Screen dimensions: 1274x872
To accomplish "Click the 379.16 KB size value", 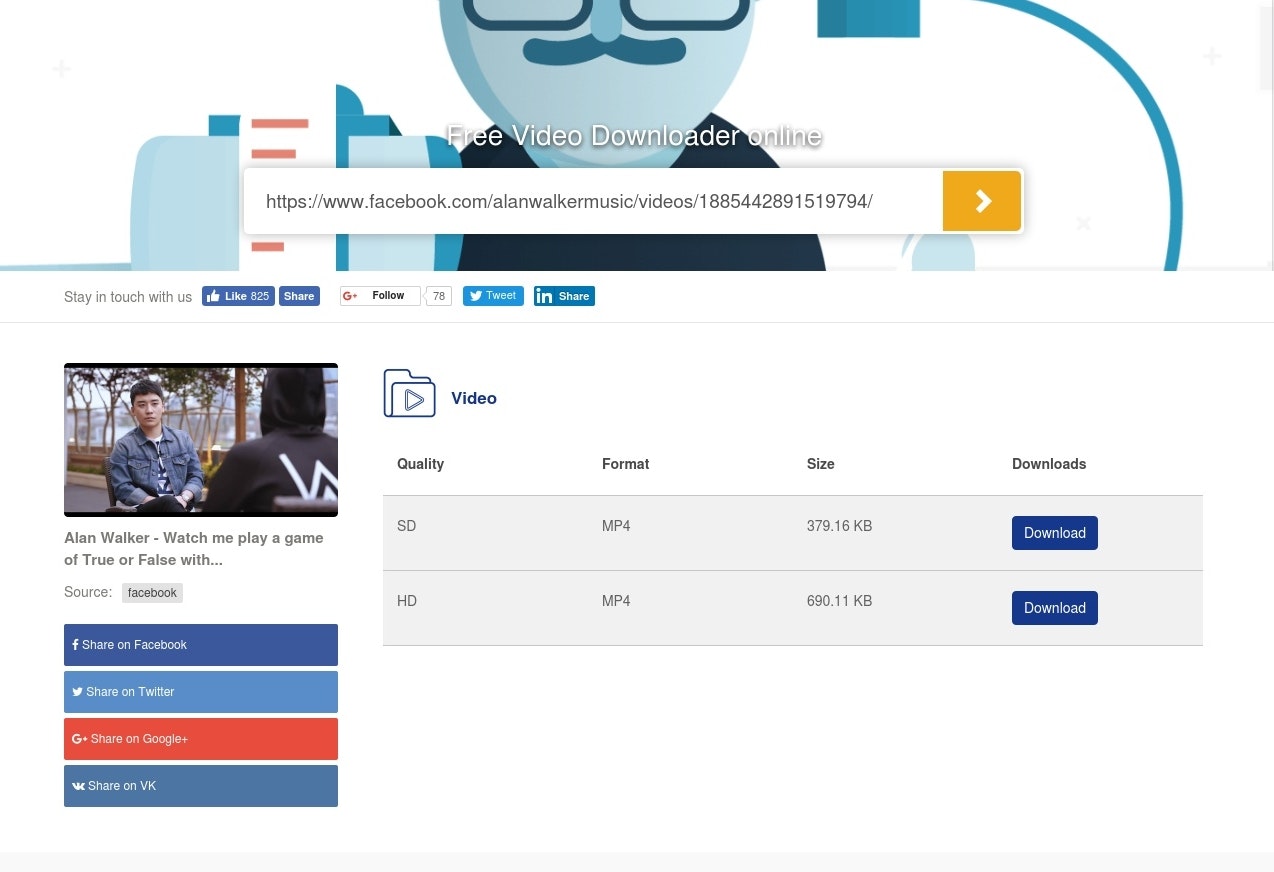I will pos(839,525).
